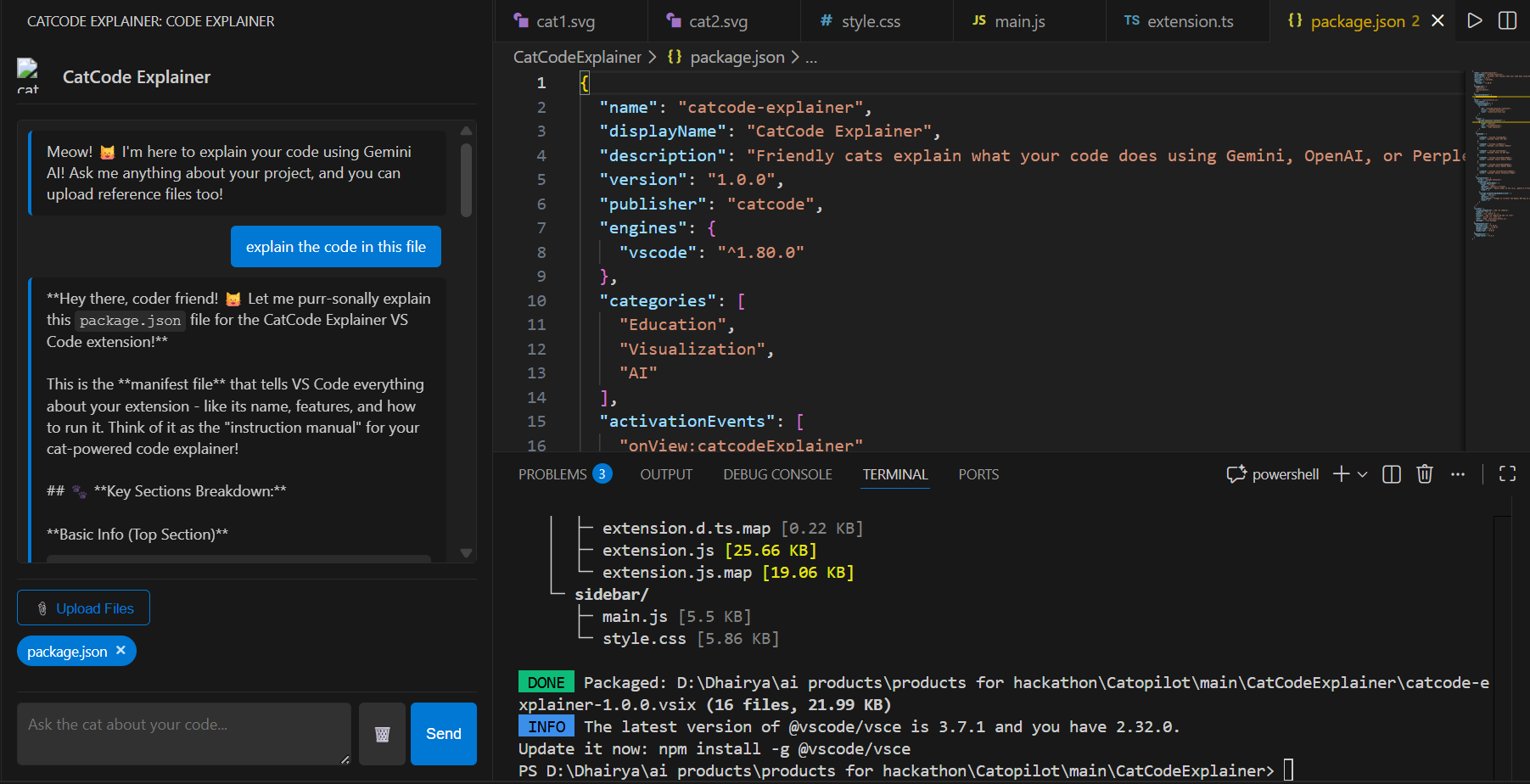Open the new terminal launch profile dropdown
The height and width of the screenshot is (784, 1530).
pyautogui.click(x=1363, y=474)
